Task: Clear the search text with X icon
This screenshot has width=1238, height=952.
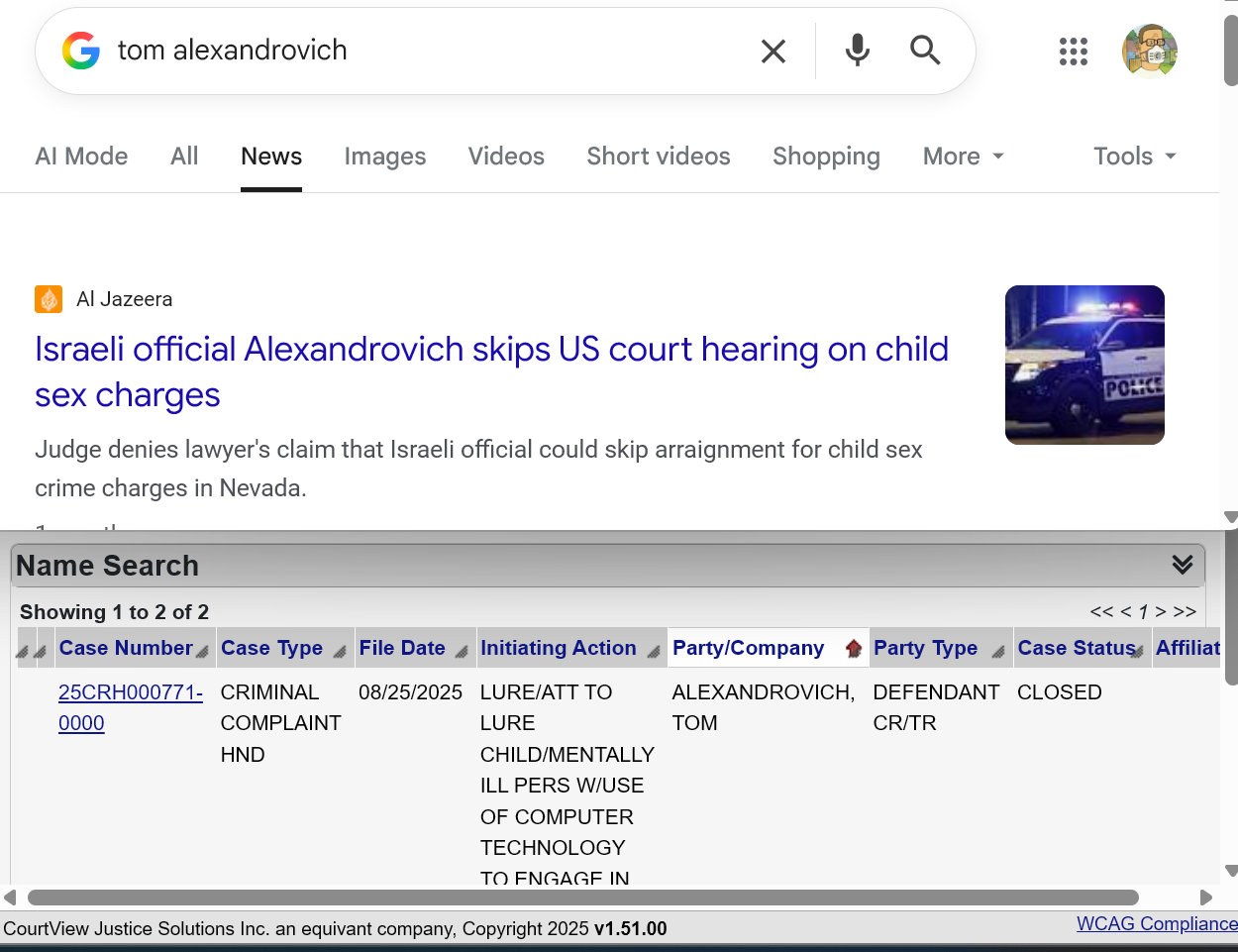Action: click(774, 51)
